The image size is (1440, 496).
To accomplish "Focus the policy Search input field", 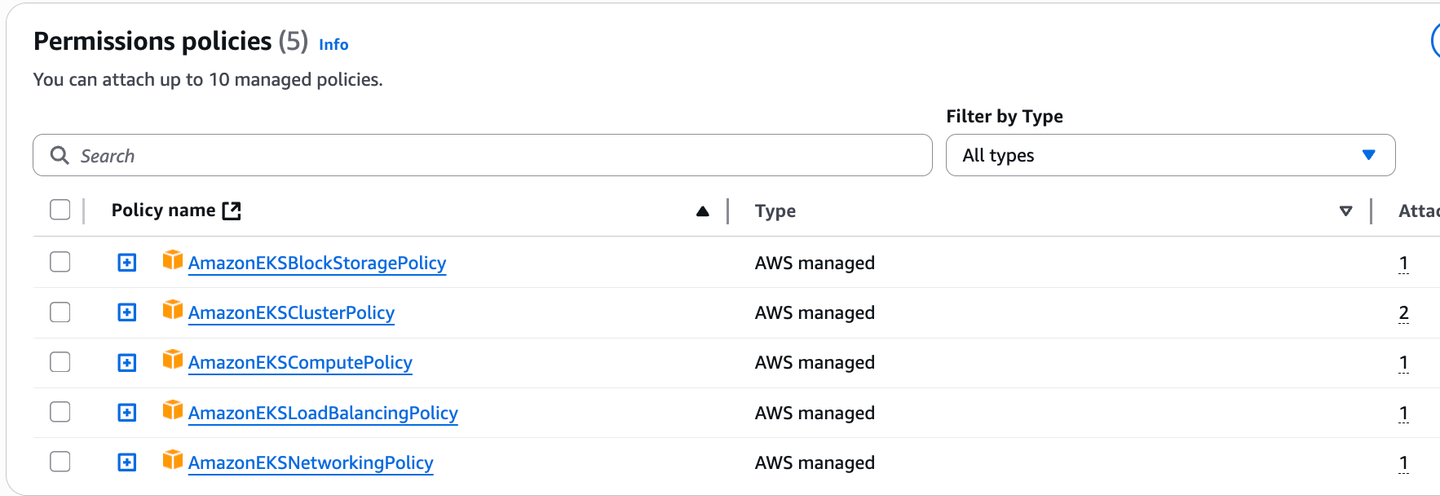I will [x=483, y=155].
